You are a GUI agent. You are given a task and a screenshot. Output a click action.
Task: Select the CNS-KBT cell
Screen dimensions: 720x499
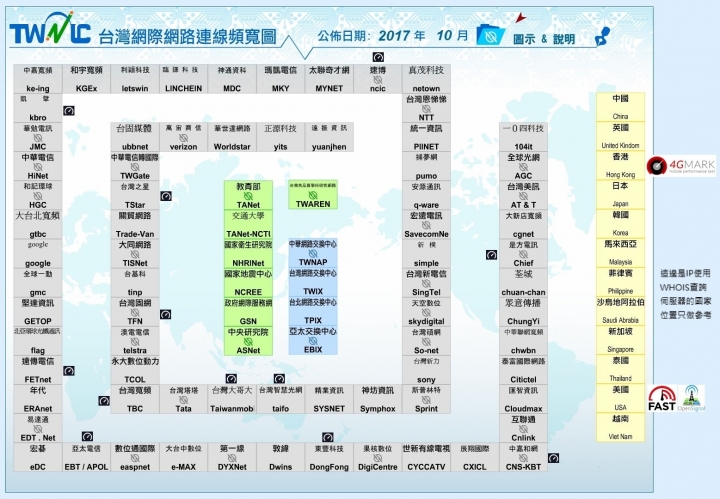(523, 458)
